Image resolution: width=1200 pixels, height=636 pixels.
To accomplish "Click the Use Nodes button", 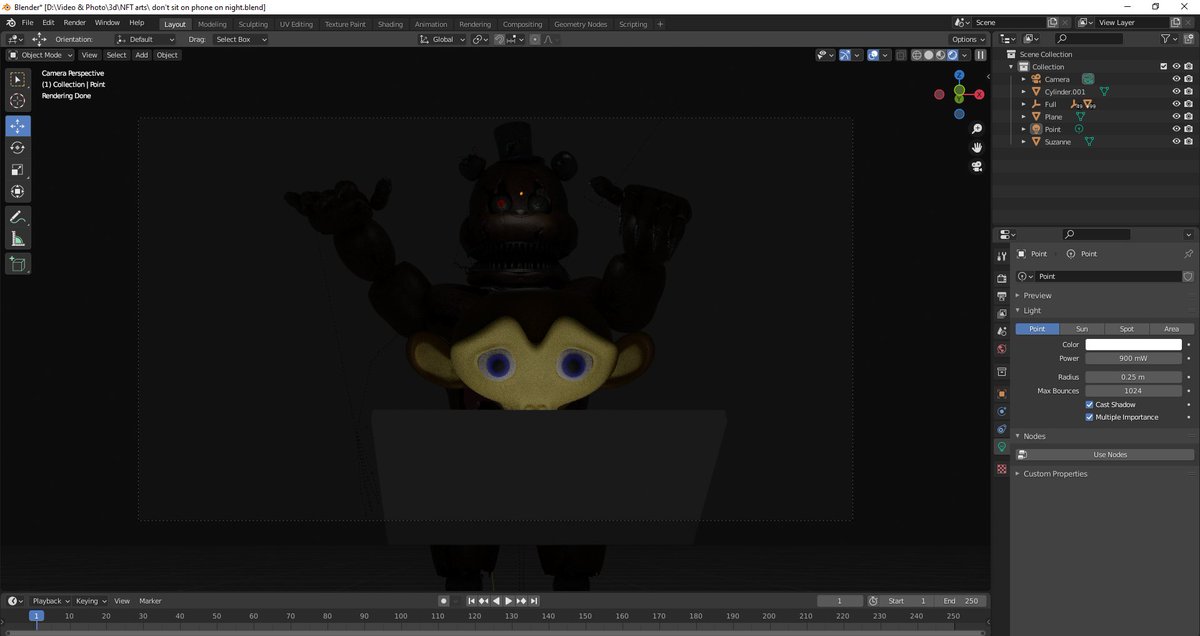I will click(1108, 454).
